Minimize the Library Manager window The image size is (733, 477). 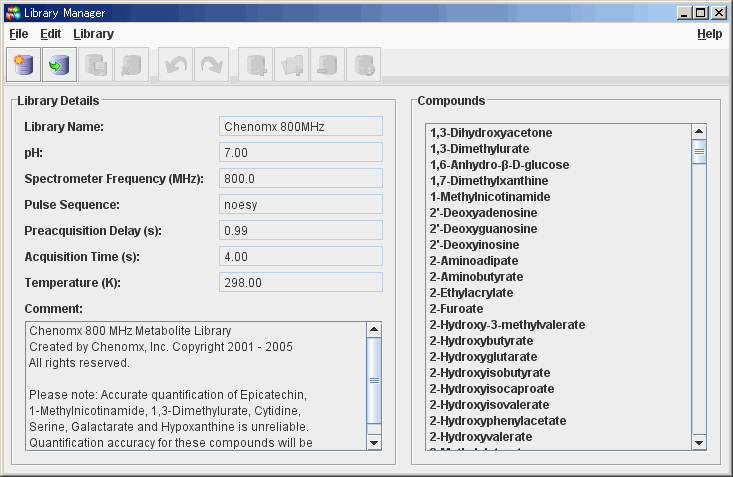tap(684, 13)
